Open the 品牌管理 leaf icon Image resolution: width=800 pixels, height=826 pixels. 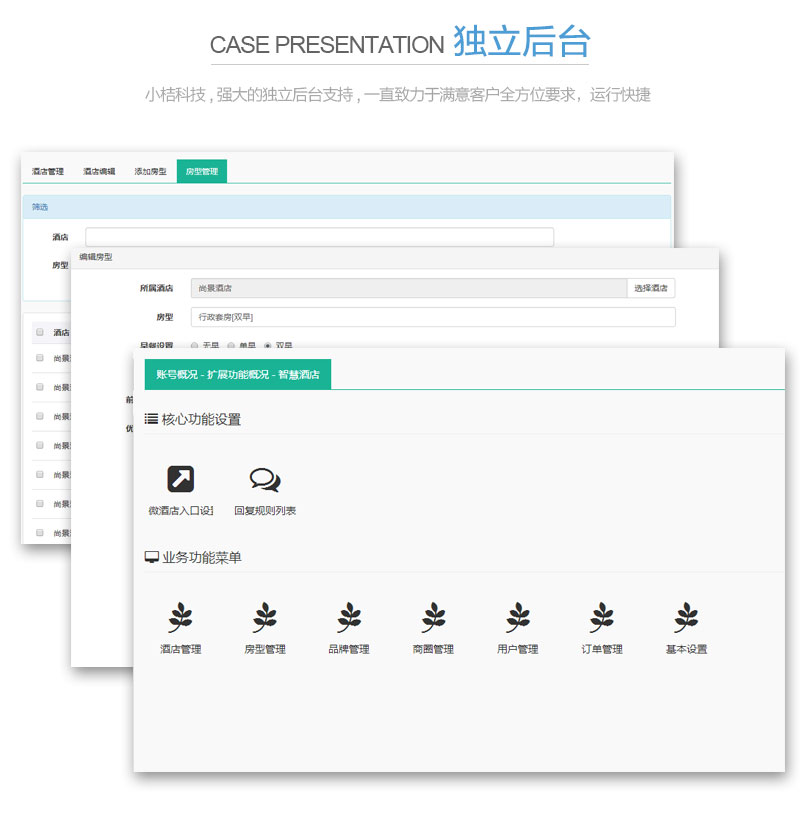click(x=349, y=618)
